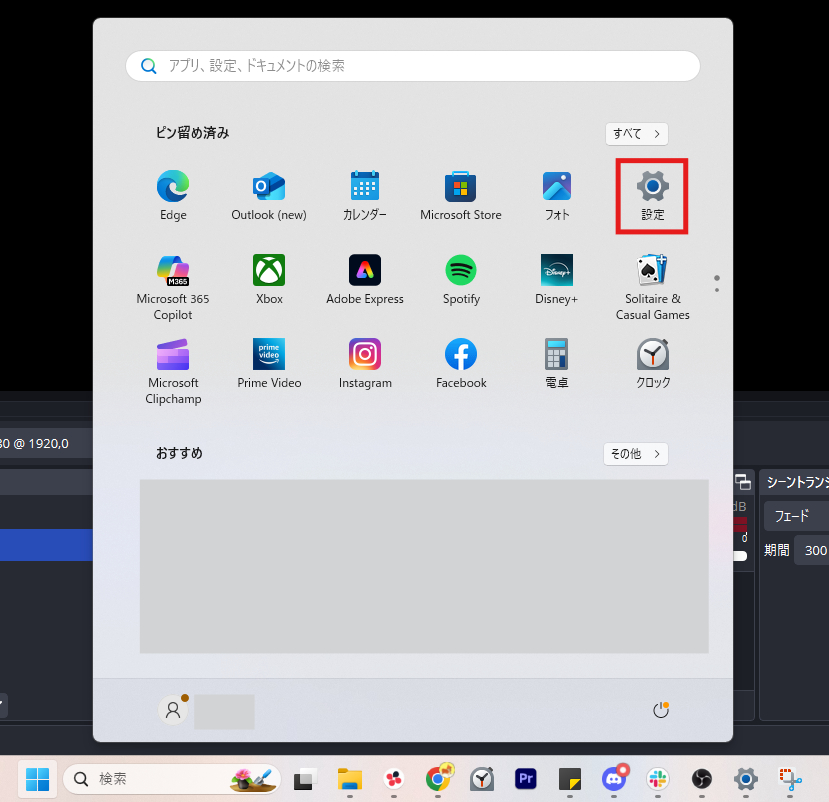Open the Microsoft Store
The width and height of the screenshot is (829, 802).
tap(460, 185)
